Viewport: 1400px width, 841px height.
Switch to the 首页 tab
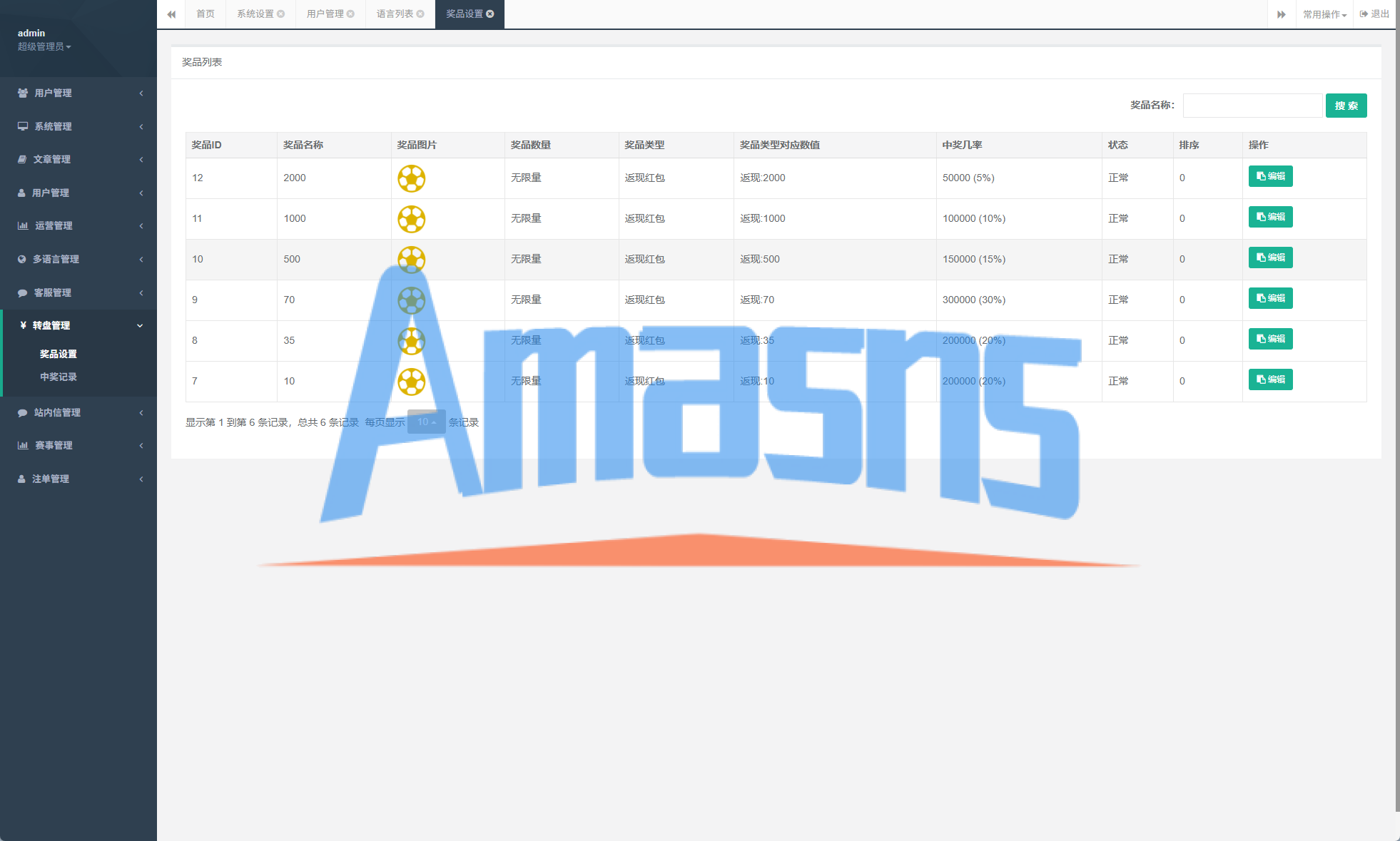tap(206, 14)
